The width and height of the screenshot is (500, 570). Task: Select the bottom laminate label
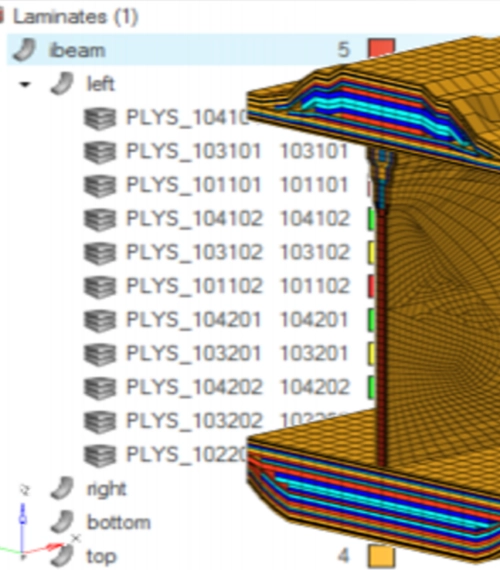119,522
